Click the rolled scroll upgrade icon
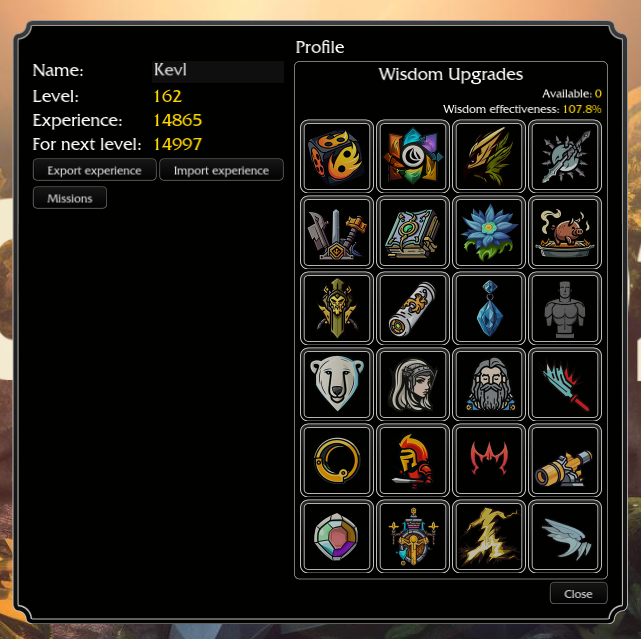The width and height of the screenshot is (641, 639). click(413, 308)
